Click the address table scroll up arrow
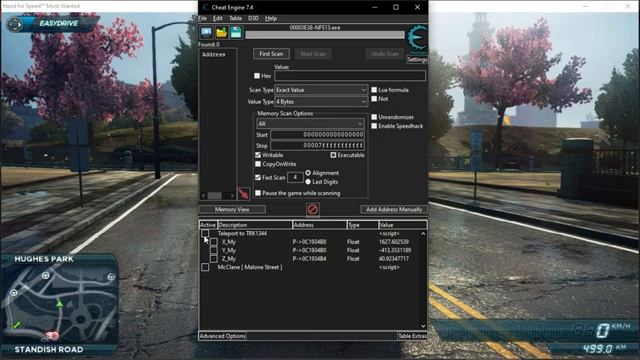Screen dimensions: 640x360 [423, 233]
